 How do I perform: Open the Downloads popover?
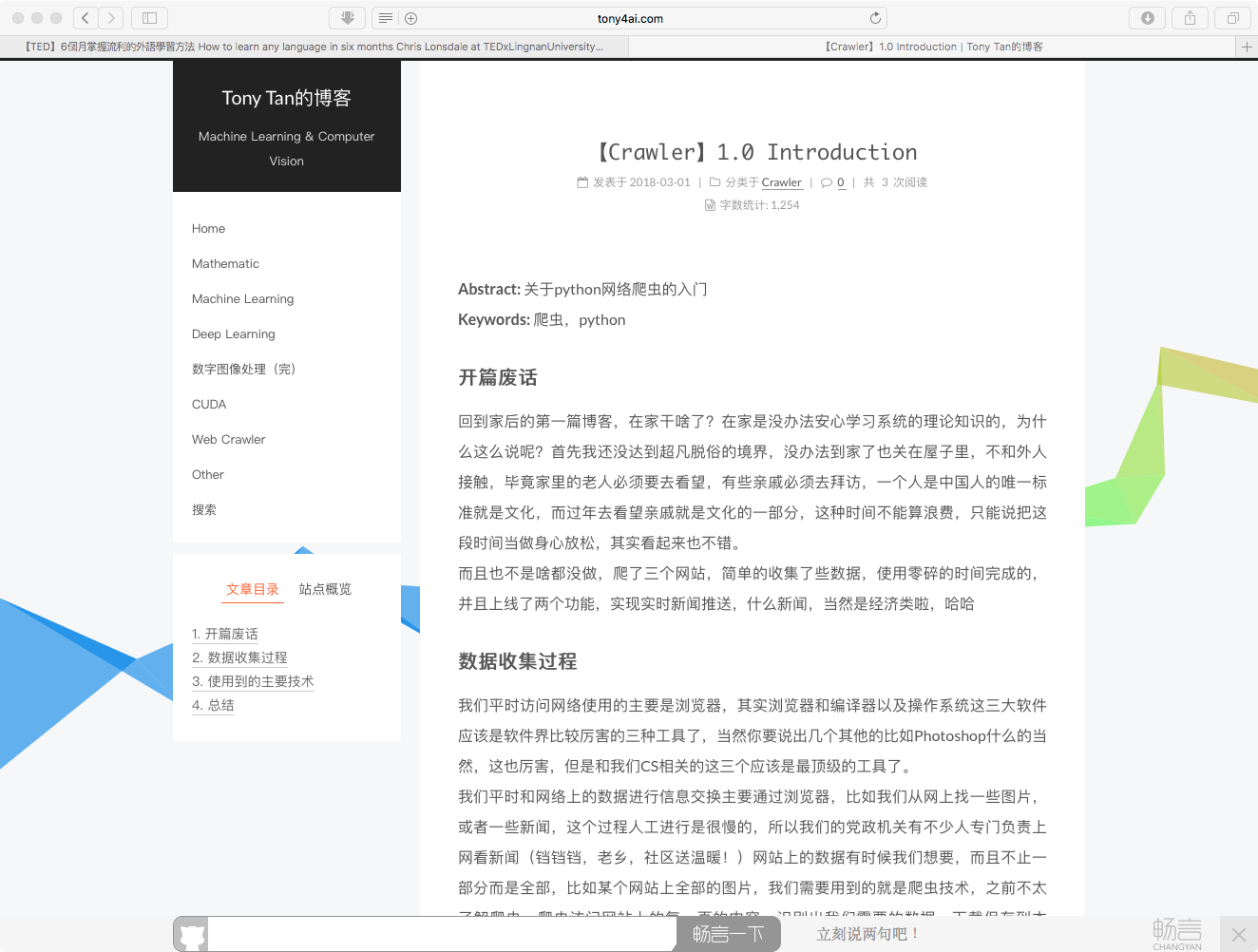(1147, 18)
